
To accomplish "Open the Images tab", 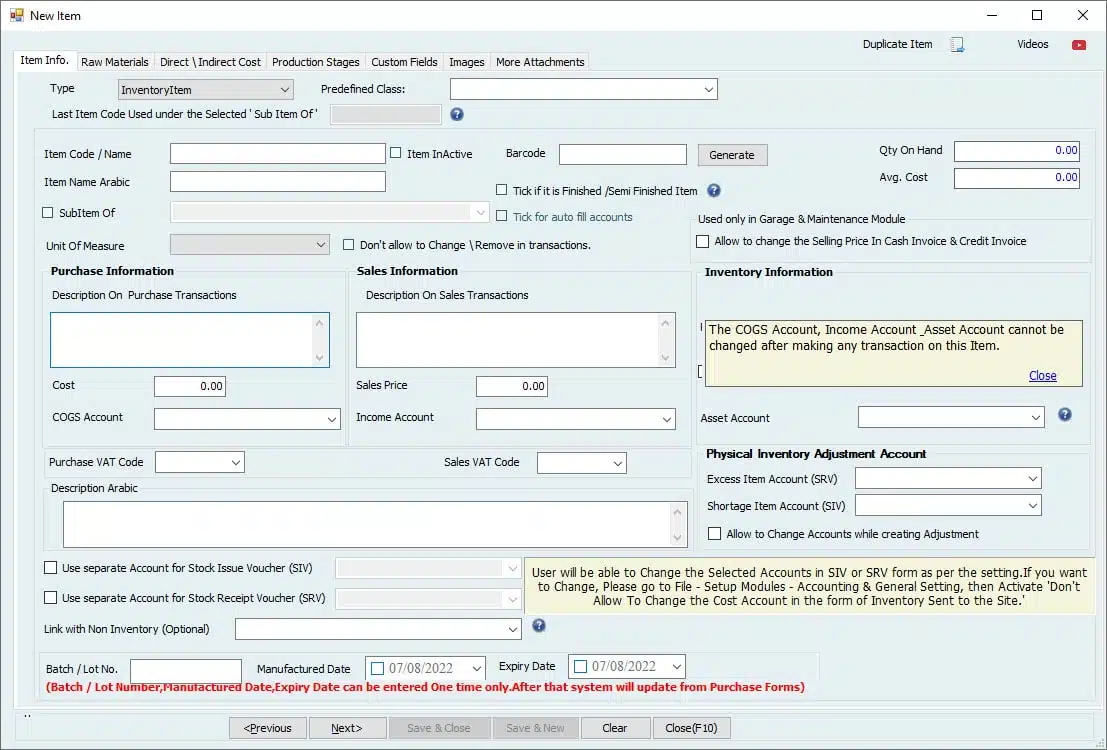I will [467, 62].
